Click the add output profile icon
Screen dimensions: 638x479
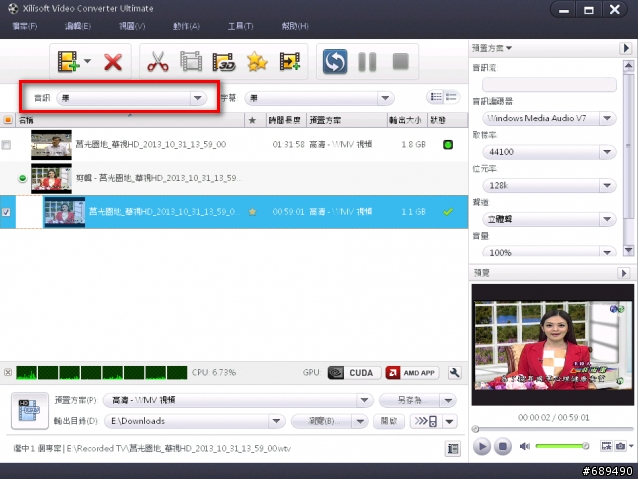tap(290, 62)
